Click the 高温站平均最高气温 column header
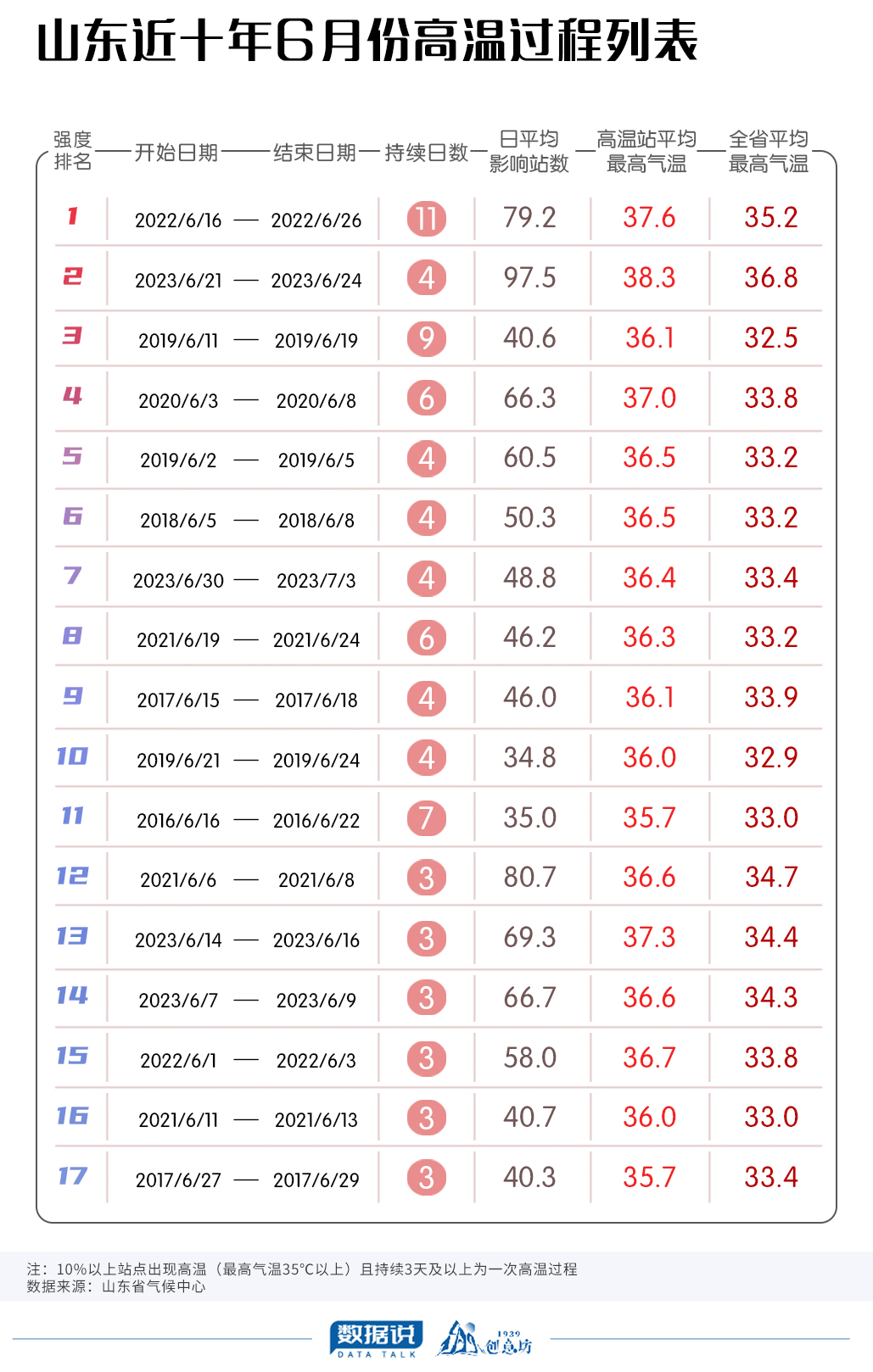This screenshot has height=1372, width=873. [646, 151]
